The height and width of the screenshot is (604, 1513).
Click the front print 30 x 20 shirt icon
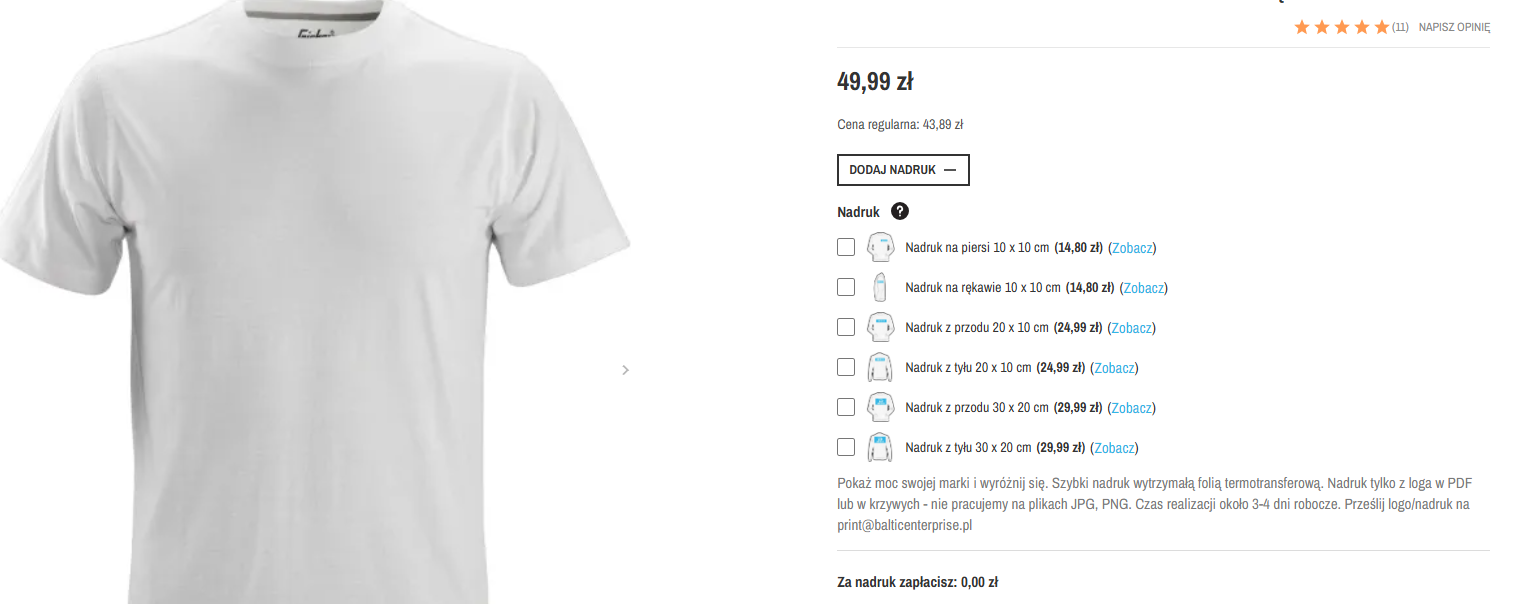tap(879, 407)
